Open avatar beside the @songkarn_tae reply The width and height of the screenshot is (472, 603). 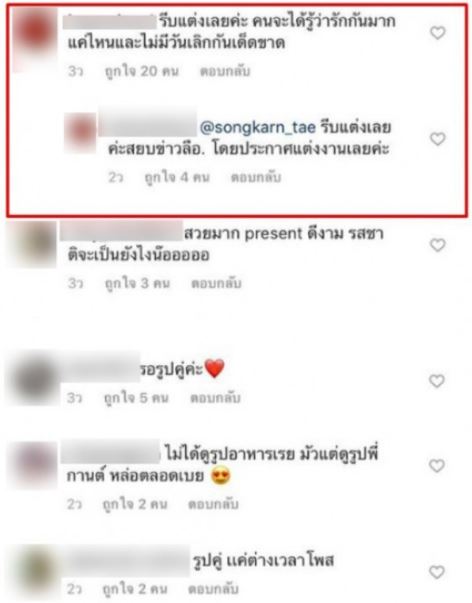coord(80,133)
